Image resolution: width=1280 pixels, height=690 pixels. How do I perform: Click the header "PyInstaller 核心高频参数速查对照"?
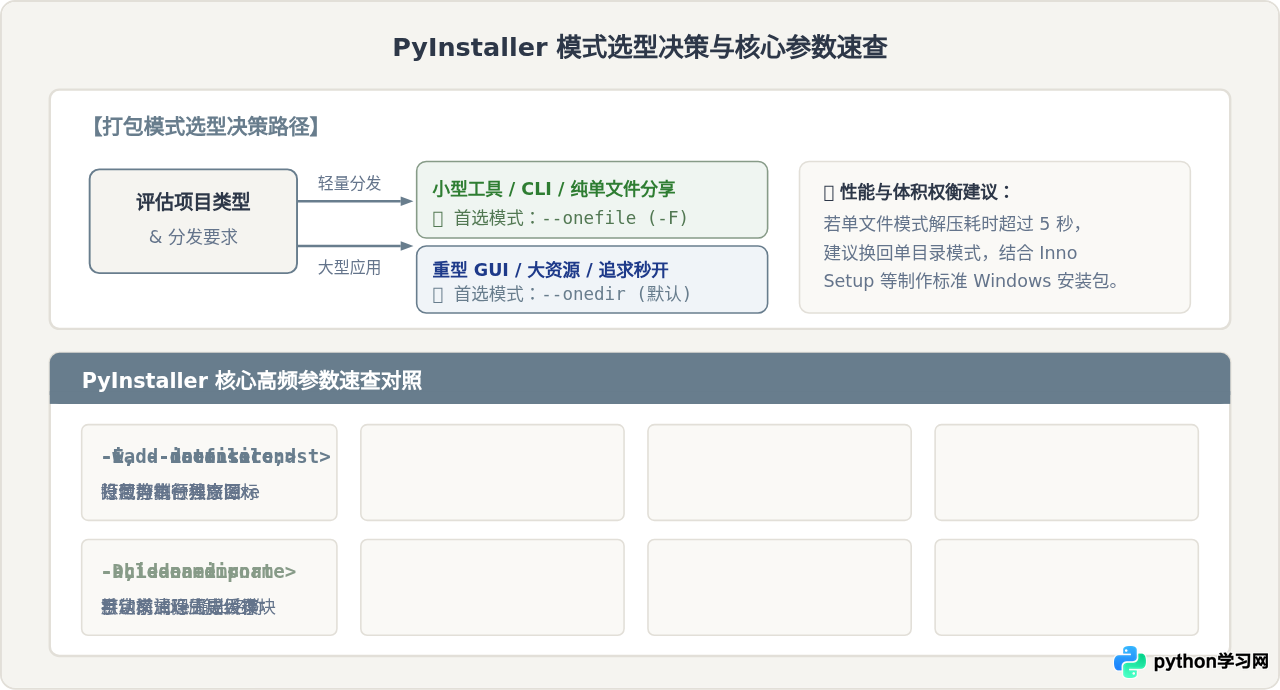[x=252, y=380]
